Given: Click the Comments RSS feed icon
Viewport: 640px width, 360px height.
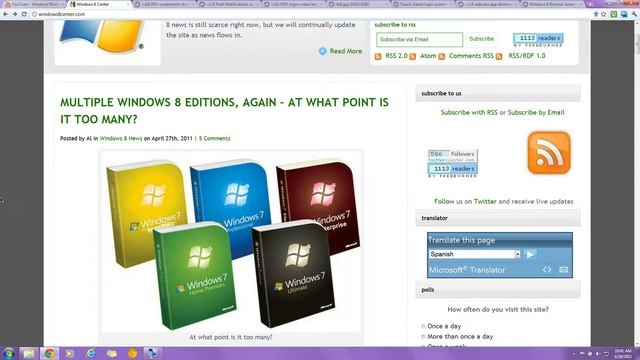Looking at the screenshot, I should 442,56.
